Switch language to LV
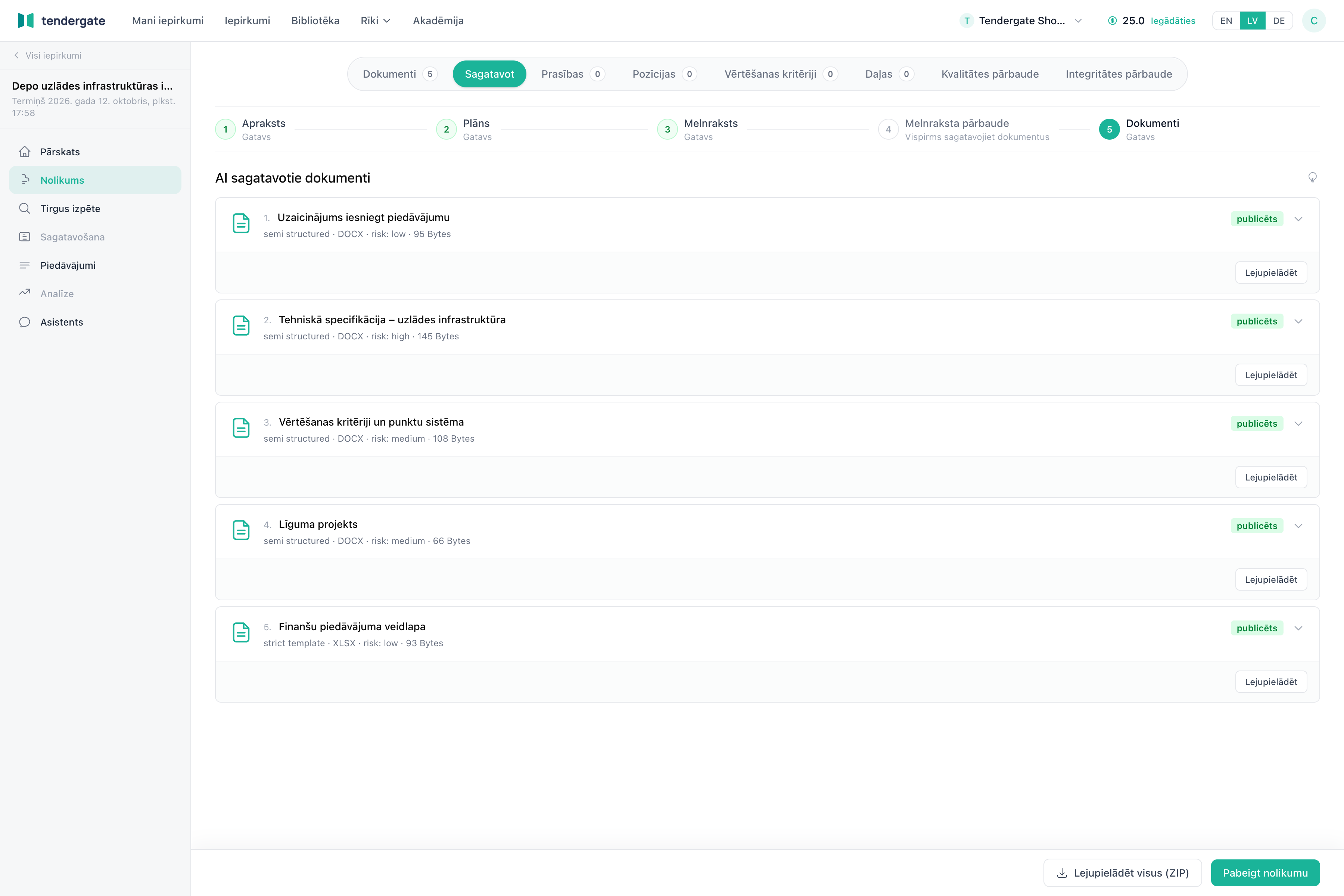This screenshot has width=1344, height=896. [1253, 21]
